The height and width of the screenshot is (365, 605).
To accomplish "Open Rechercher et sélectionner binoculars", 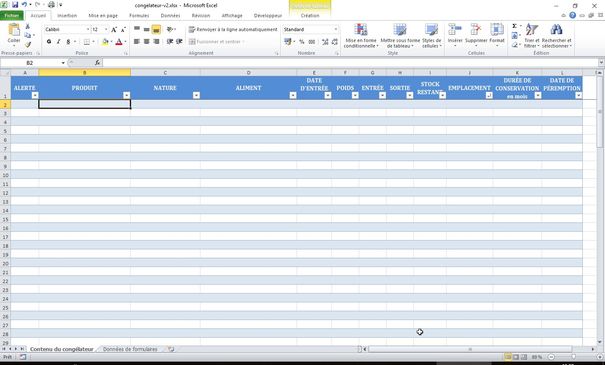I will coord(556,35).
